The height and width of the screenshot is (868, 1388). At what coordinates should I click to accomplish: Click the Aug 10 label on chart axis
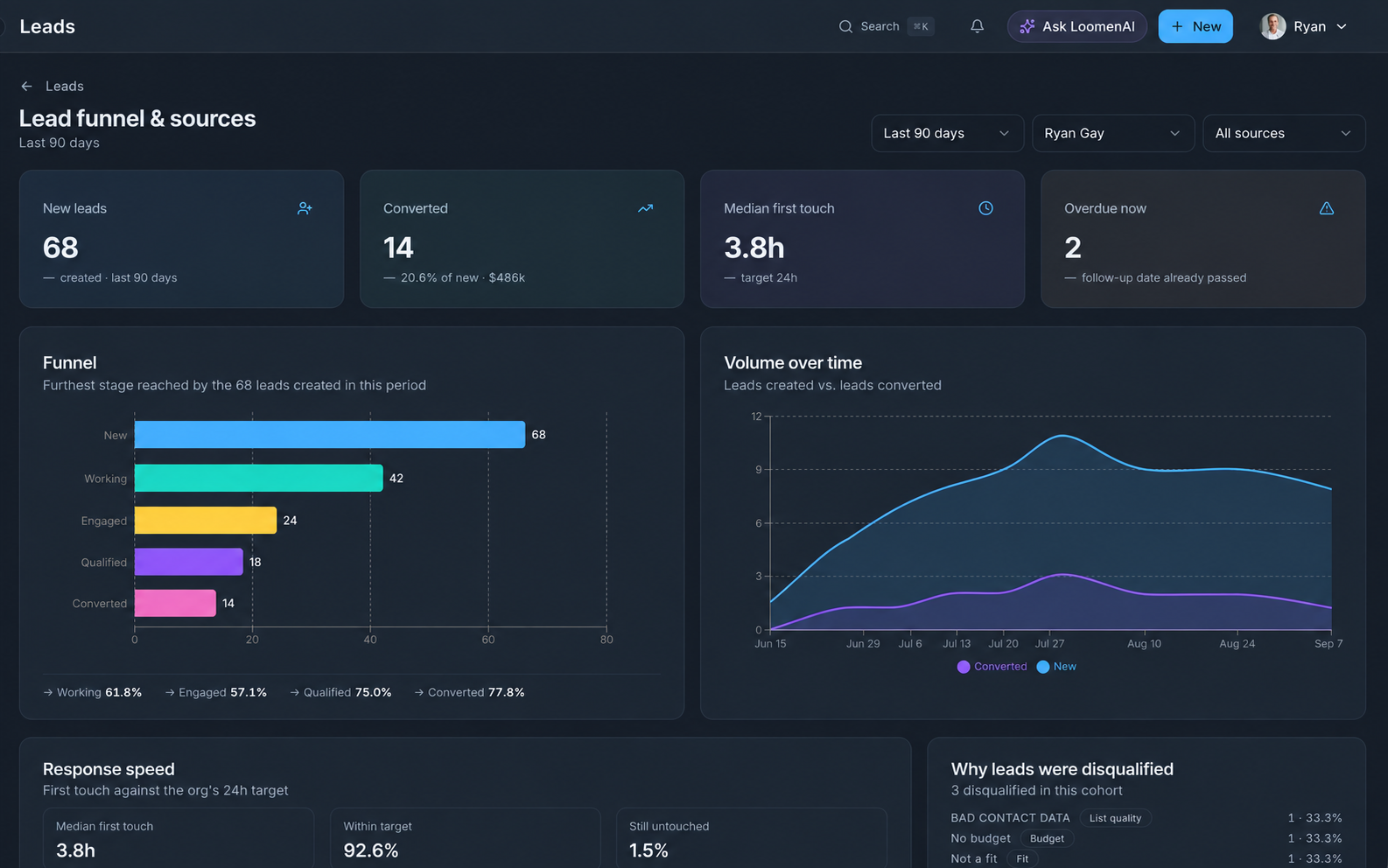(x=1144, y=644)
